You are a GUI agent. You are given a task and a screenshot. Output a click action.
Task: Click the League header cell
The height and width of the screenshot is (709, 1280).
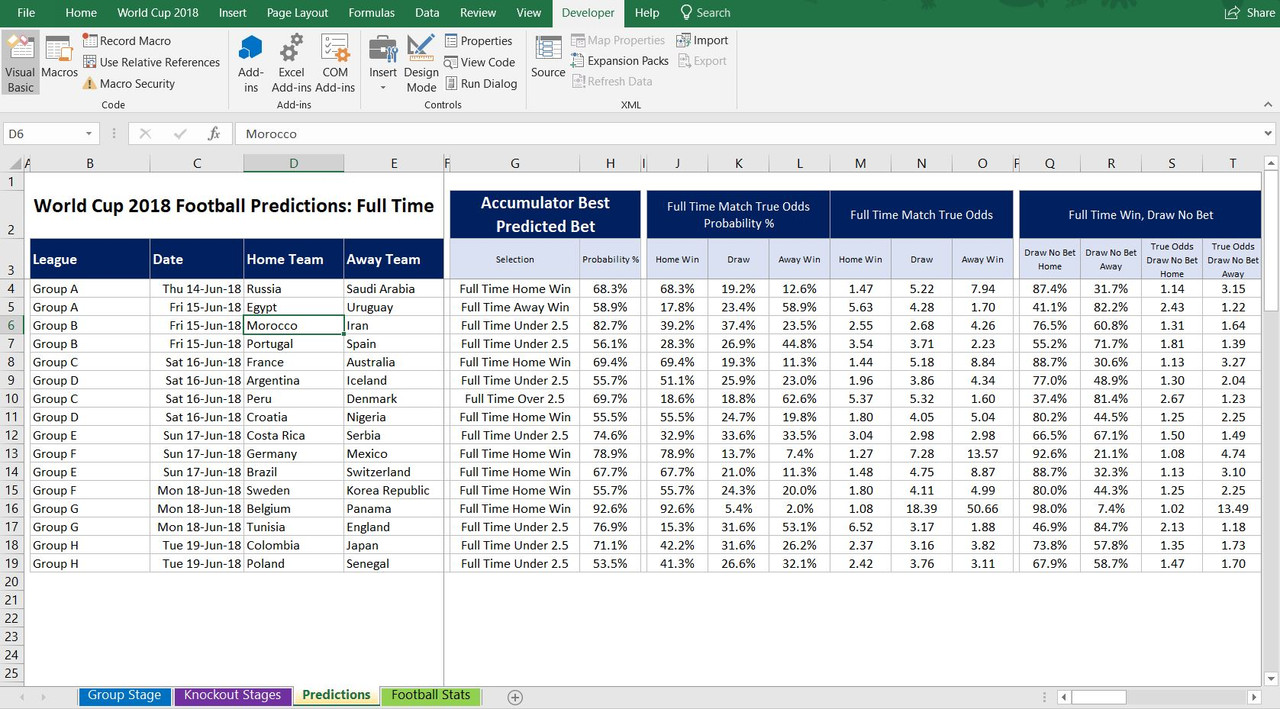coord(90,259)
